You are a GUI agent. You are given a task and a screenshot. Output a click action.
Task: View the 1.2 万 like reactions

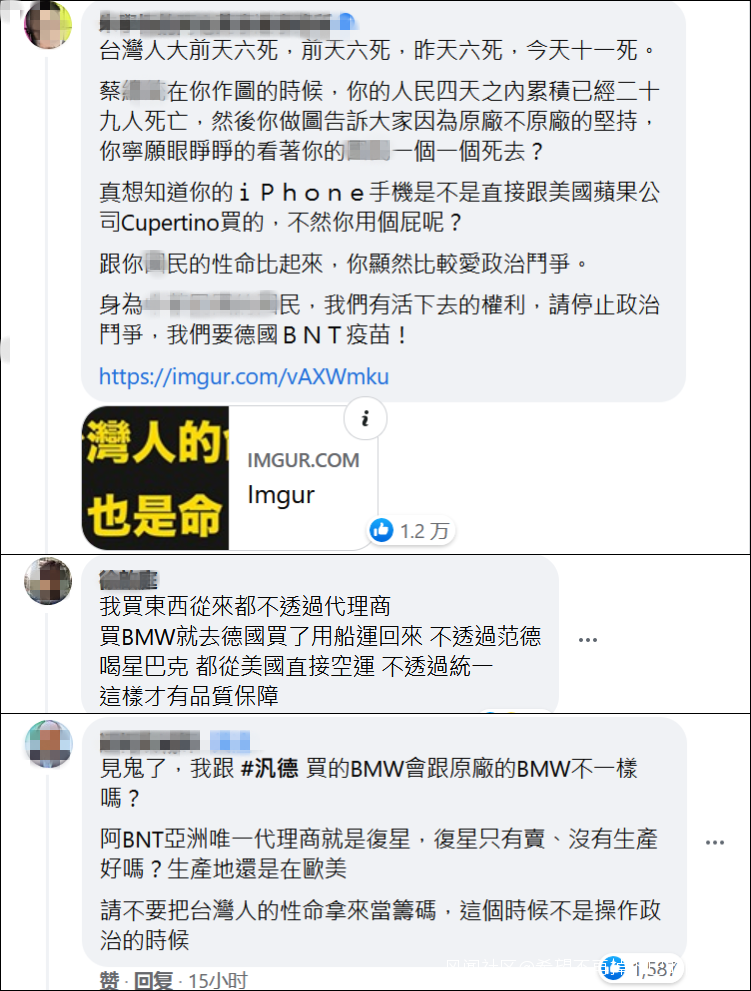(411, 531)
